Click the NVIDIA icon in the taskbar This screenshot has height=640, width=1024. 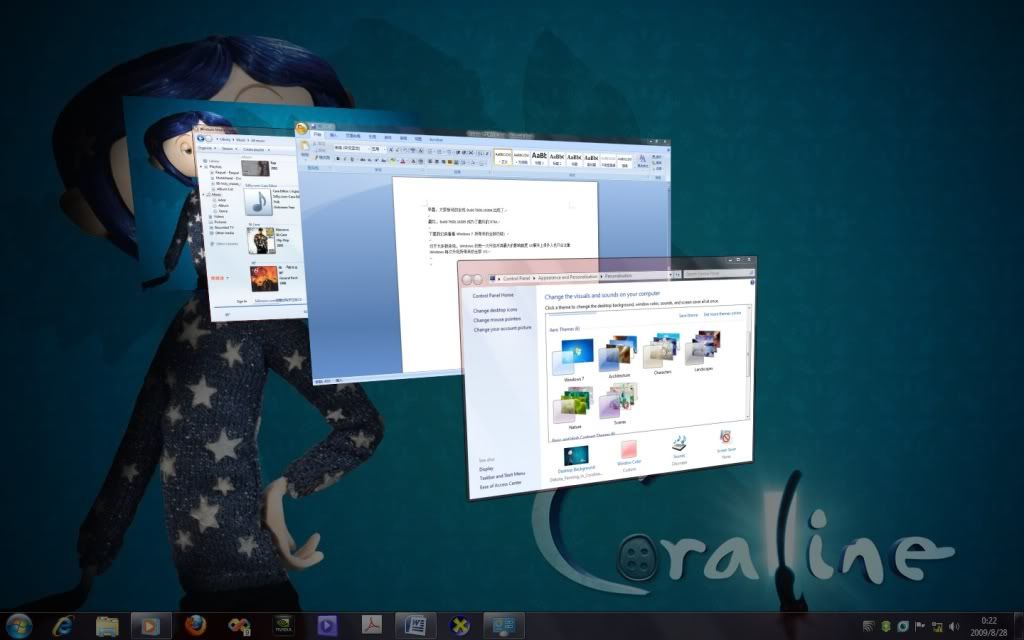tap(283, 626)
